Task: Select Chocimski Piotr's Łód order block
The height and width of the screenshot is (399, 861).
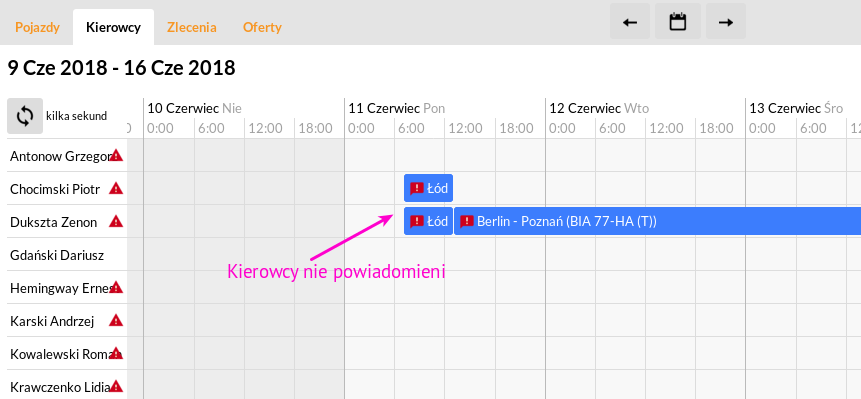Action: (428, 188)
